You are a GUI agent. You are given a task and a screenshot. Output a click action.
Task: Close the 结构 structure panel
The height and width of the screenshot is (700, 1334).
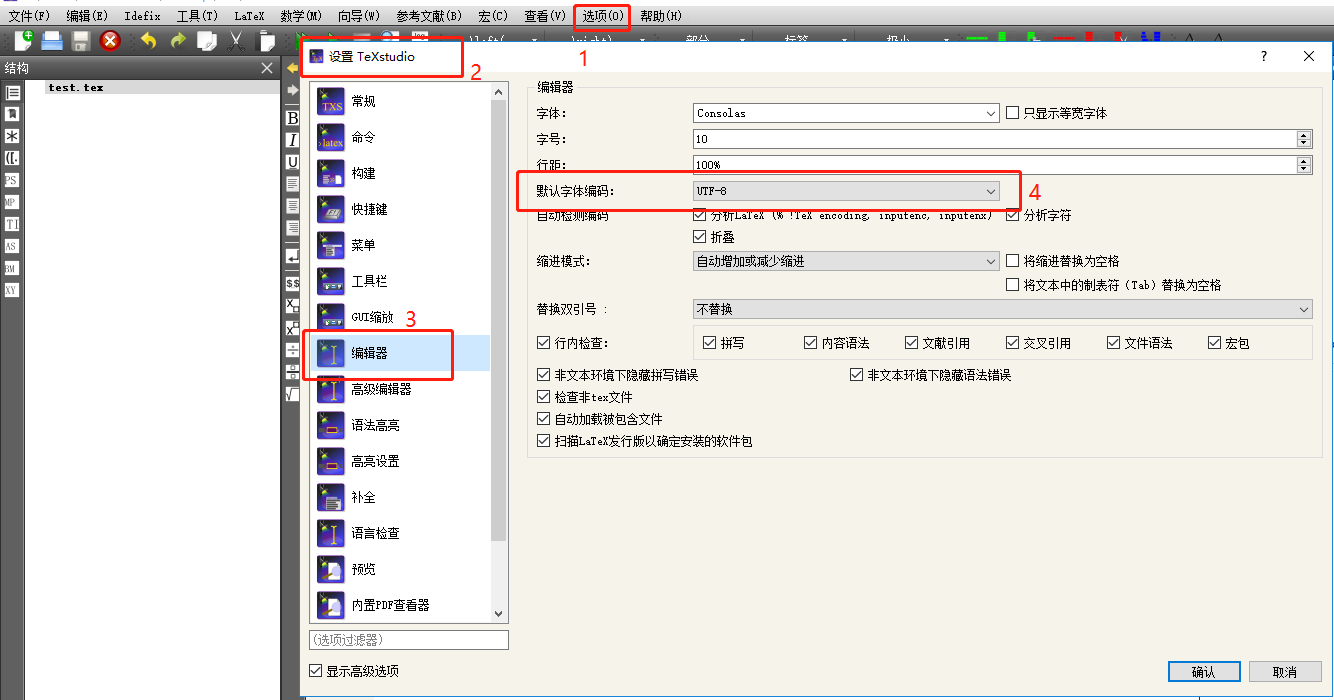[x=266, y=68]
